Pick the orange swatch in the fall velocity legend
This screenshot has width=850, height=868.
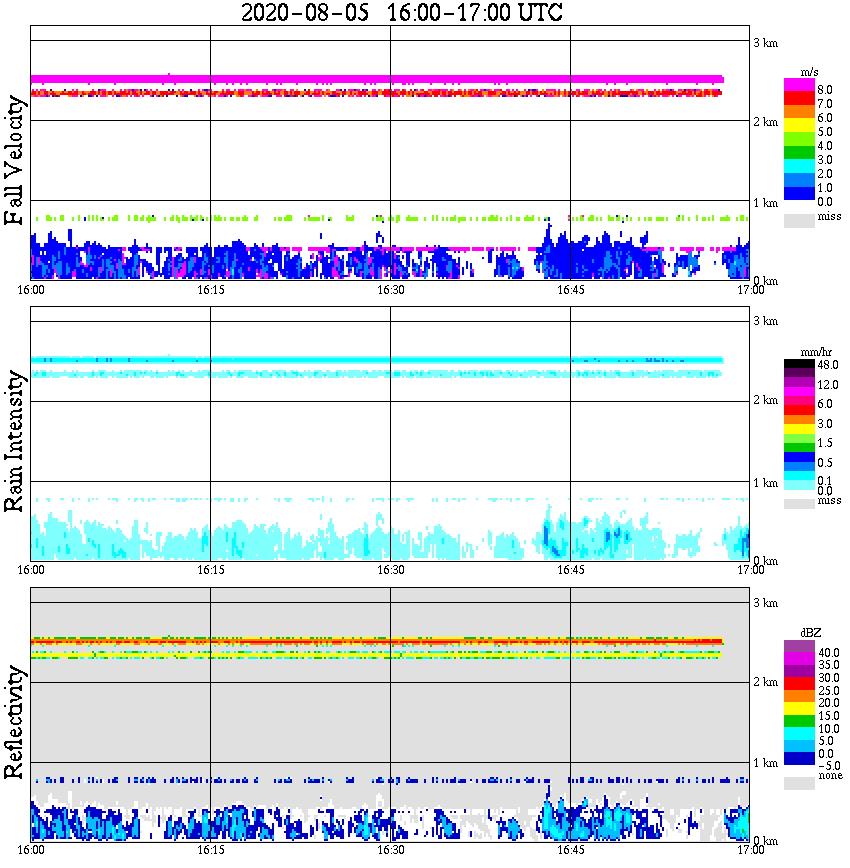point(799,112)
